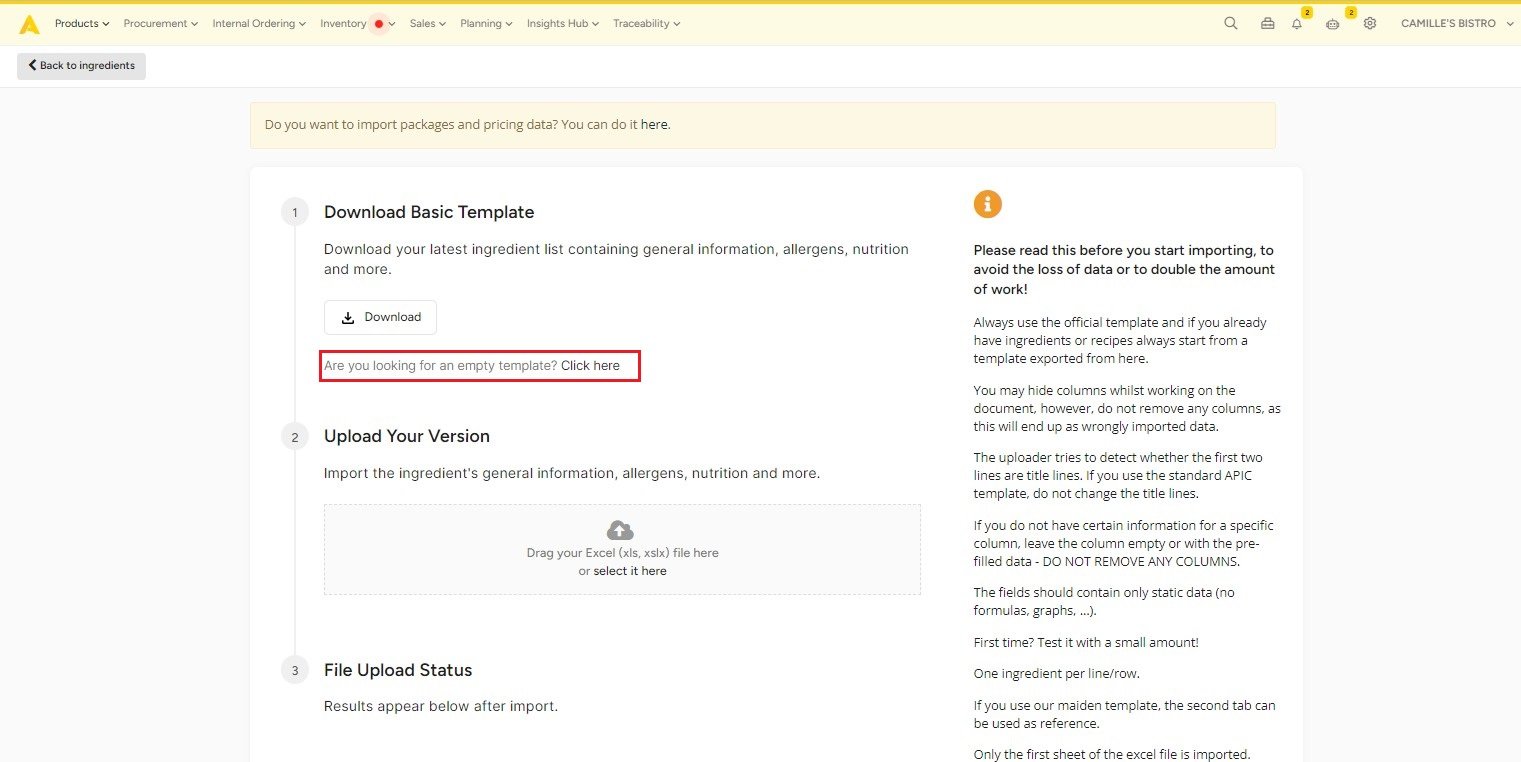Open the Internal Ordering menu

(259, 24)
